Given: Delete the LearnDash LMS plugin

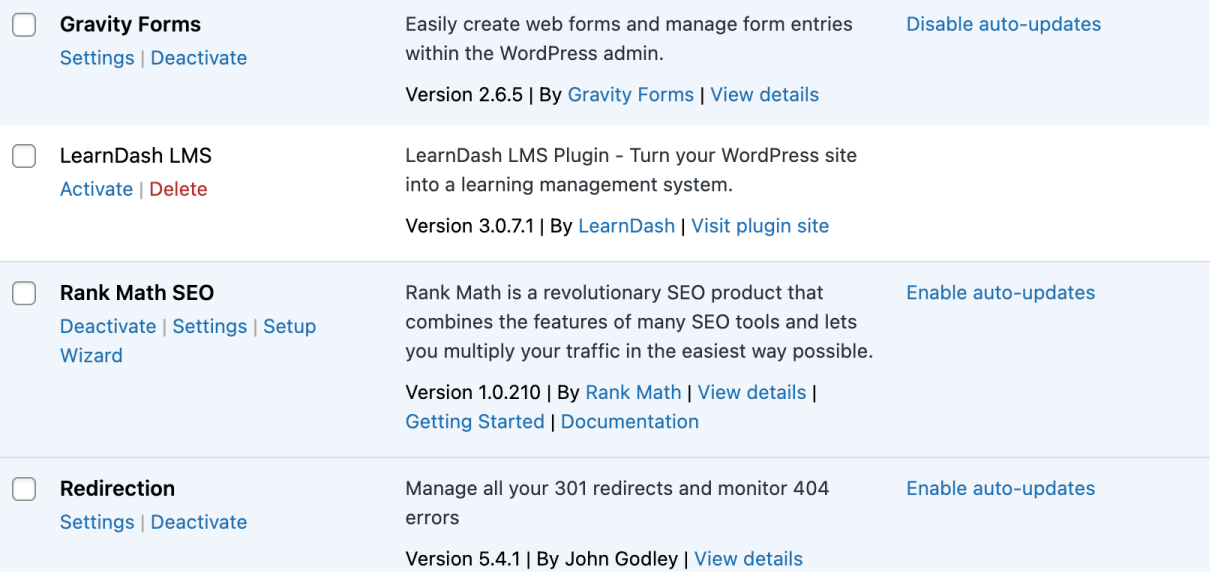Looking at the screenshot, I should [x=178, y=189].
